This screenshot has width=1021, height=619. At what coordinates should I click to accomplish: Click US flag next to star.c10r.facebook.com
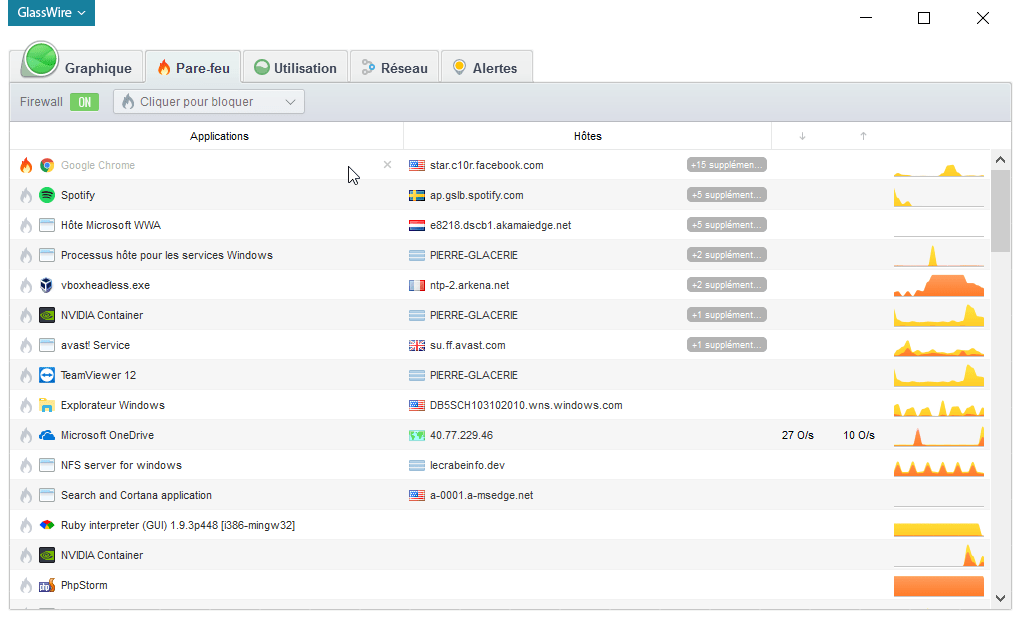coord(417,165)
